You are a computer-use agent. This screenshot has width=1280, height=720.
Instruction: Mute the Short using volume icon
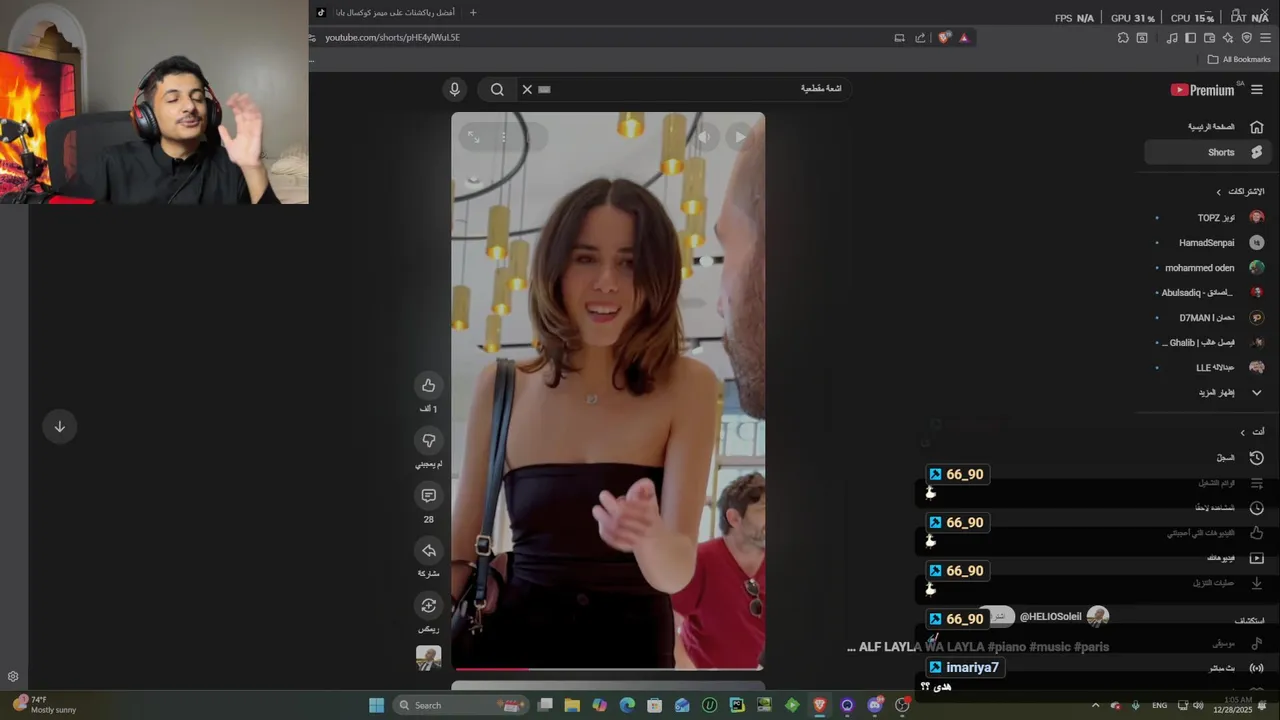[x=704, y=137]
